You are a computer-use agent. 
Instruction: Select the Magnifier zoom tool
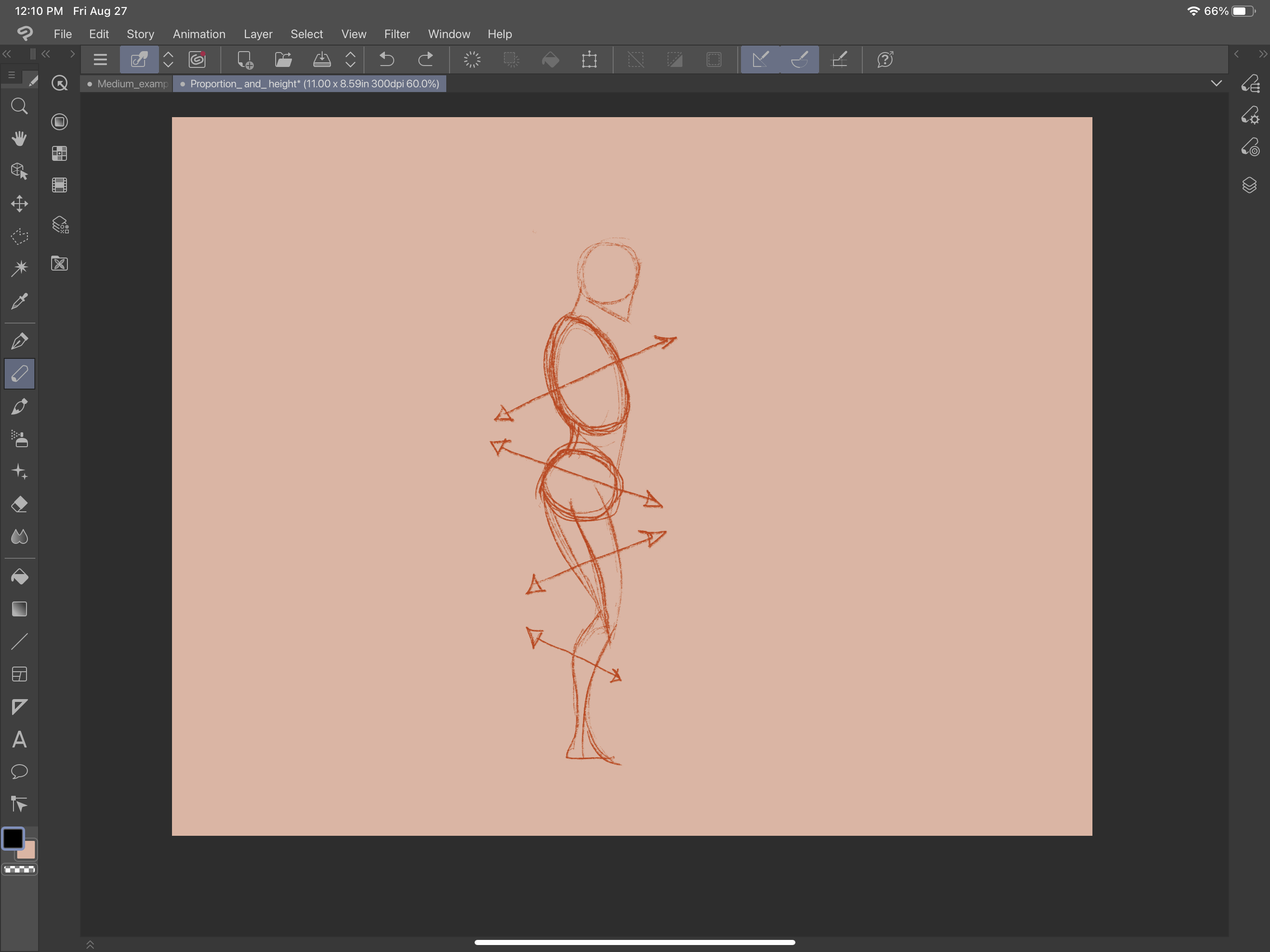(20, 106)
